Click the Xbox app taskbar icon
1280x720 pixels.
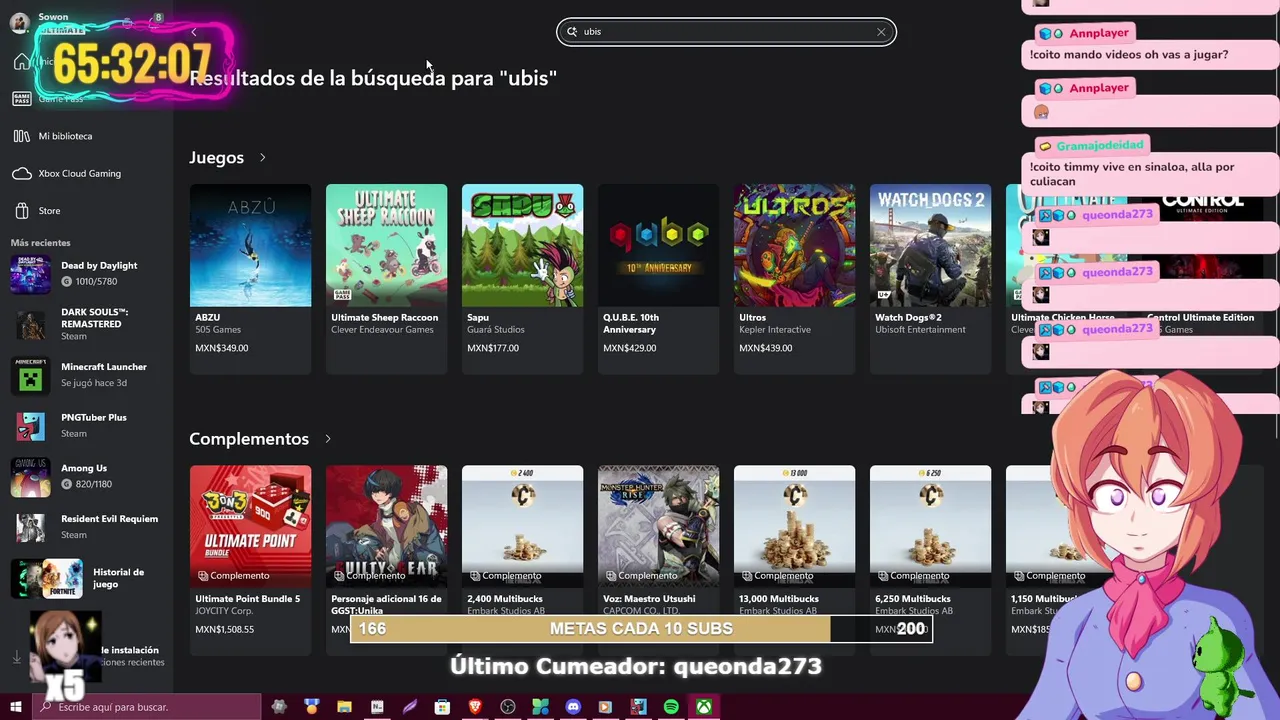[x=704, y=707]
